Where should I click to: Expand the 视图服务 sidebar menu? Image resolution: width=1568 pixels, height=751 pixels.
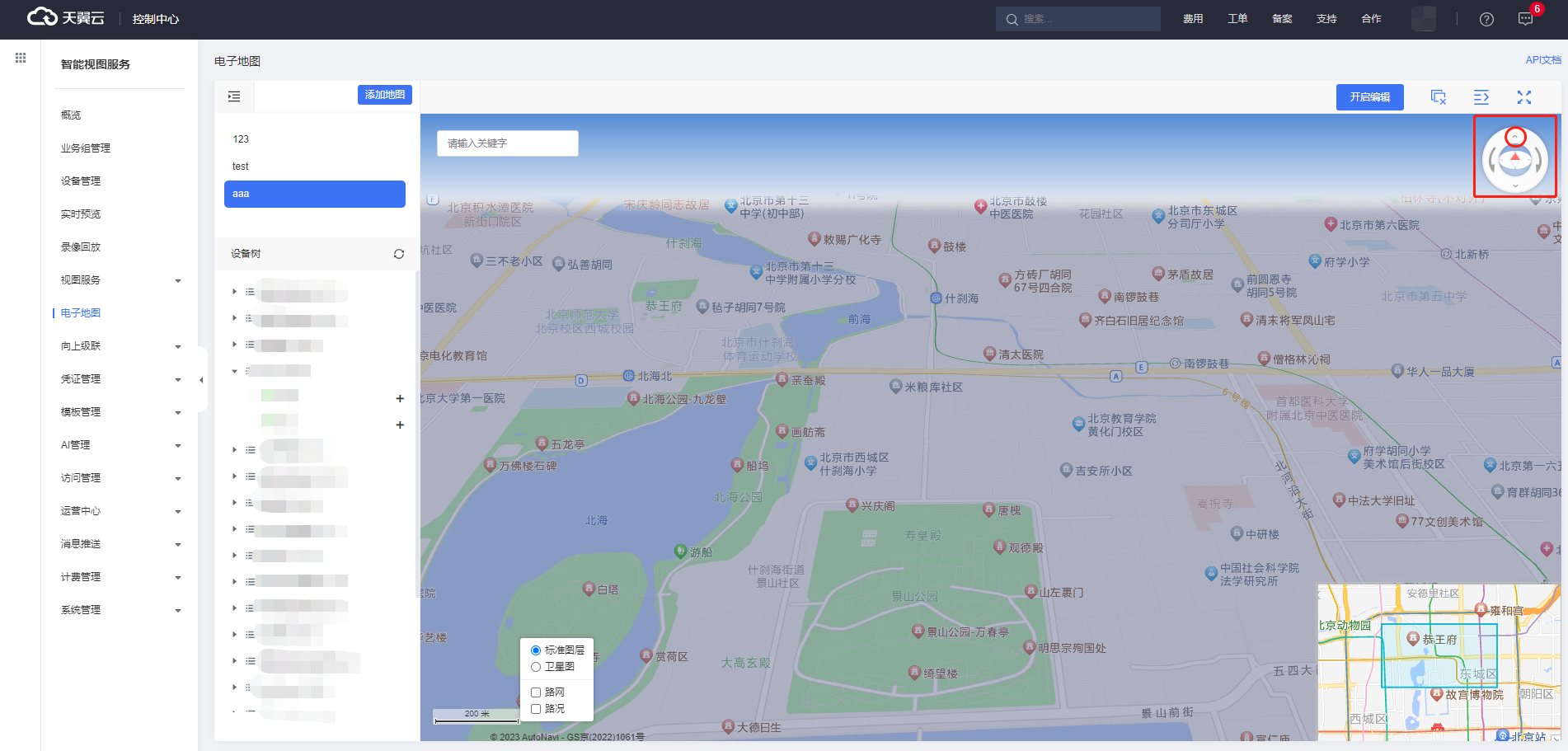tap(120, 280)
